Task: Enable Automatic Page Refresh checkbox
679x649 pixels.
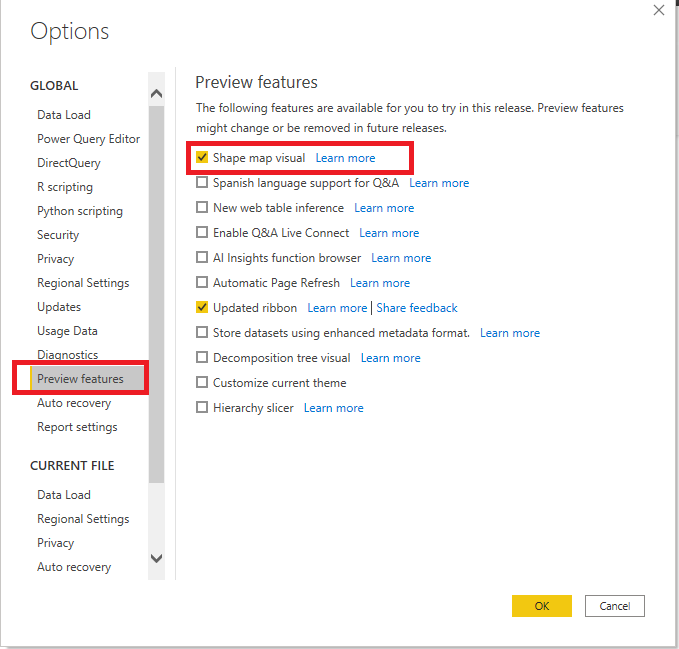Action: coord(202,282)
